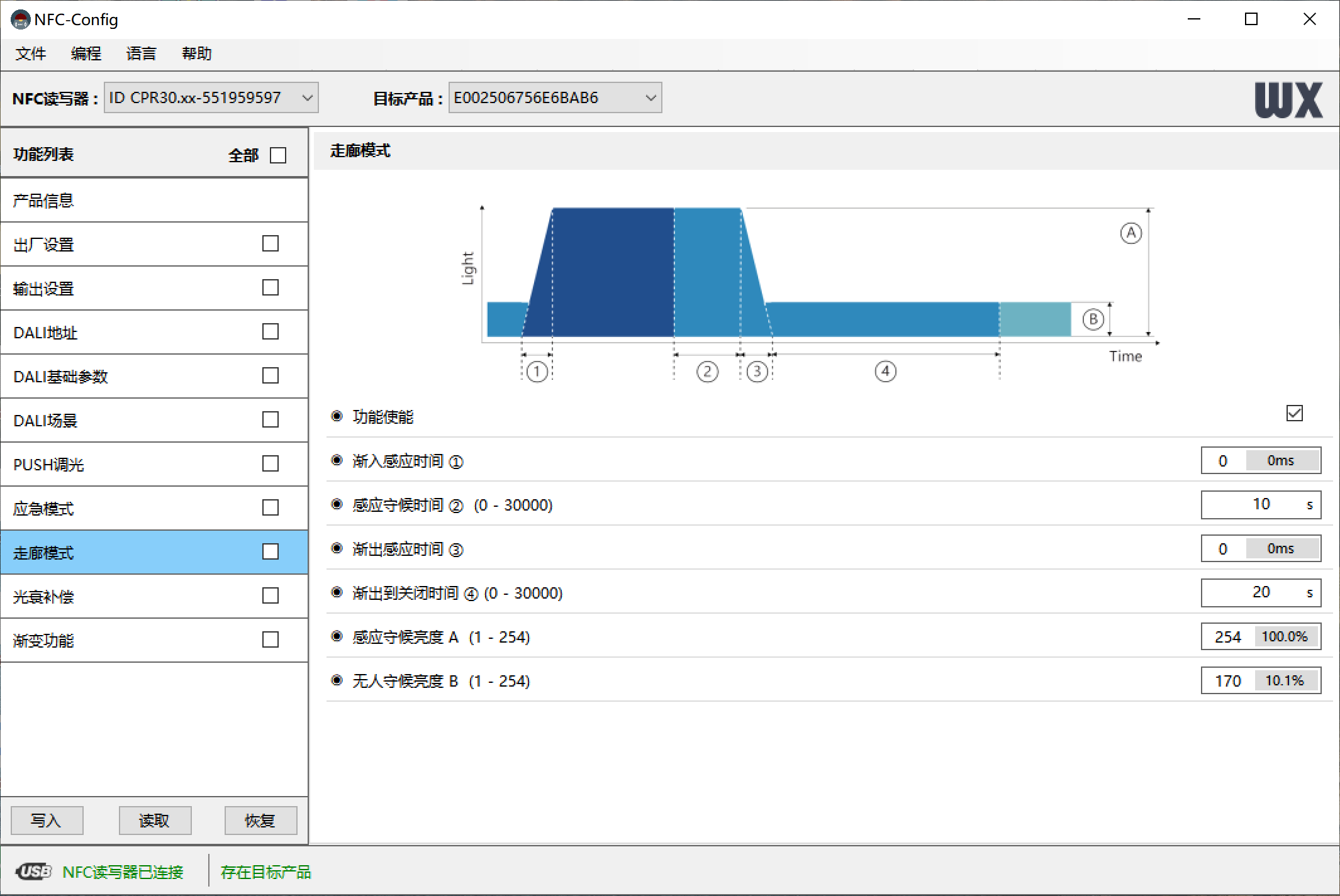The height and width of the screenshot is (896, 1340).
Task: Click the 读取 read button
Action: point(155,821)
